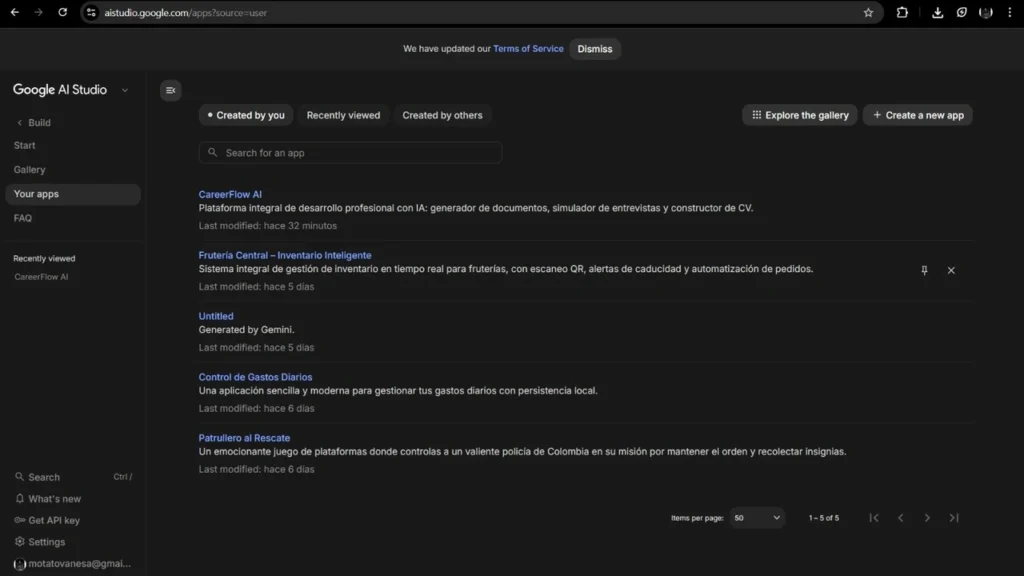Go back using the Build chevron

click(x=20, y=122)
